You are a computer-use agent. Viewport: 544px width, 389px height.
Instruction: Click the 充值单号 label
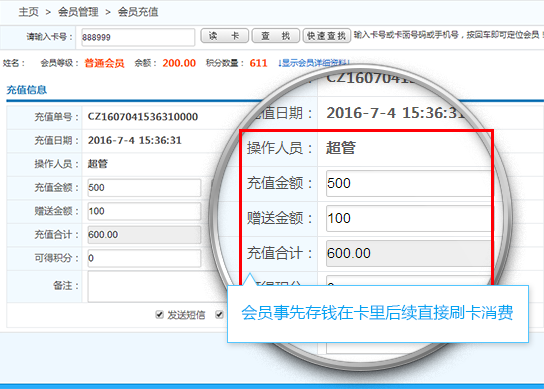pos(57,117)
